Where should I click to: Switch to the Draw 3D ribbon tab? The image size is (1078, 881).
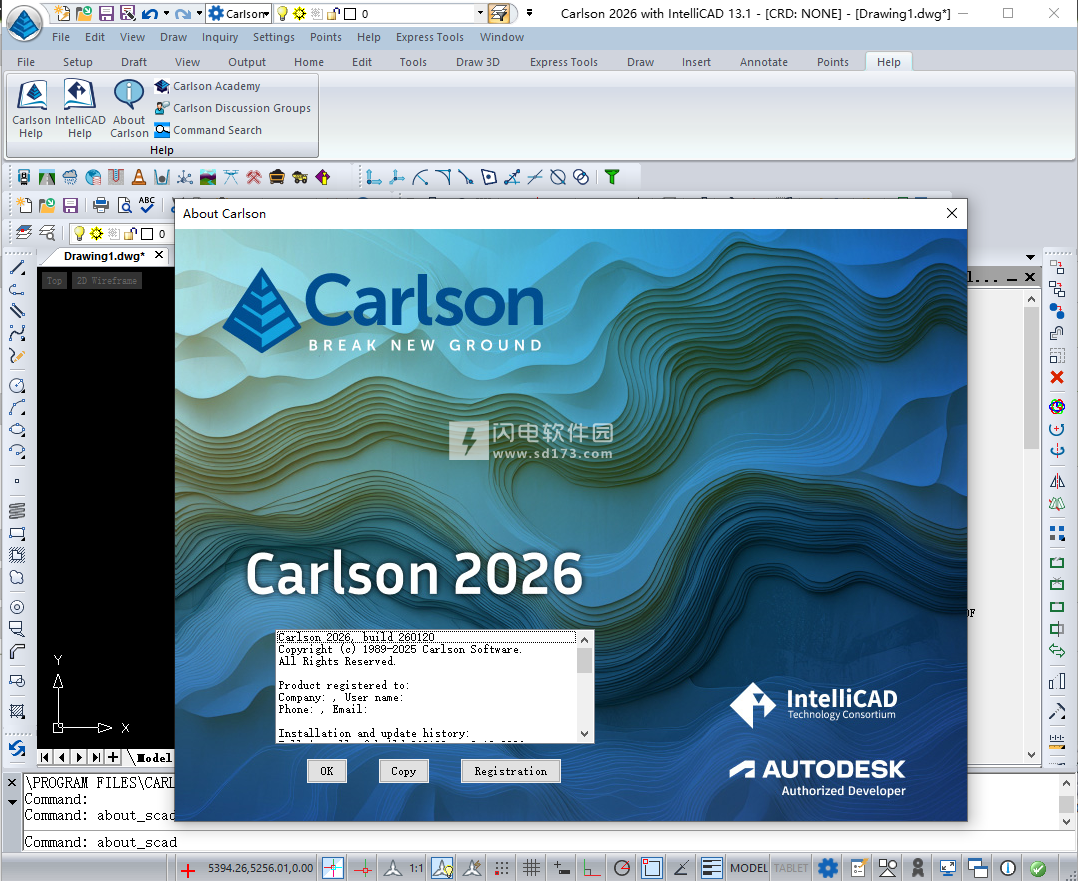[x=477, y=62]
